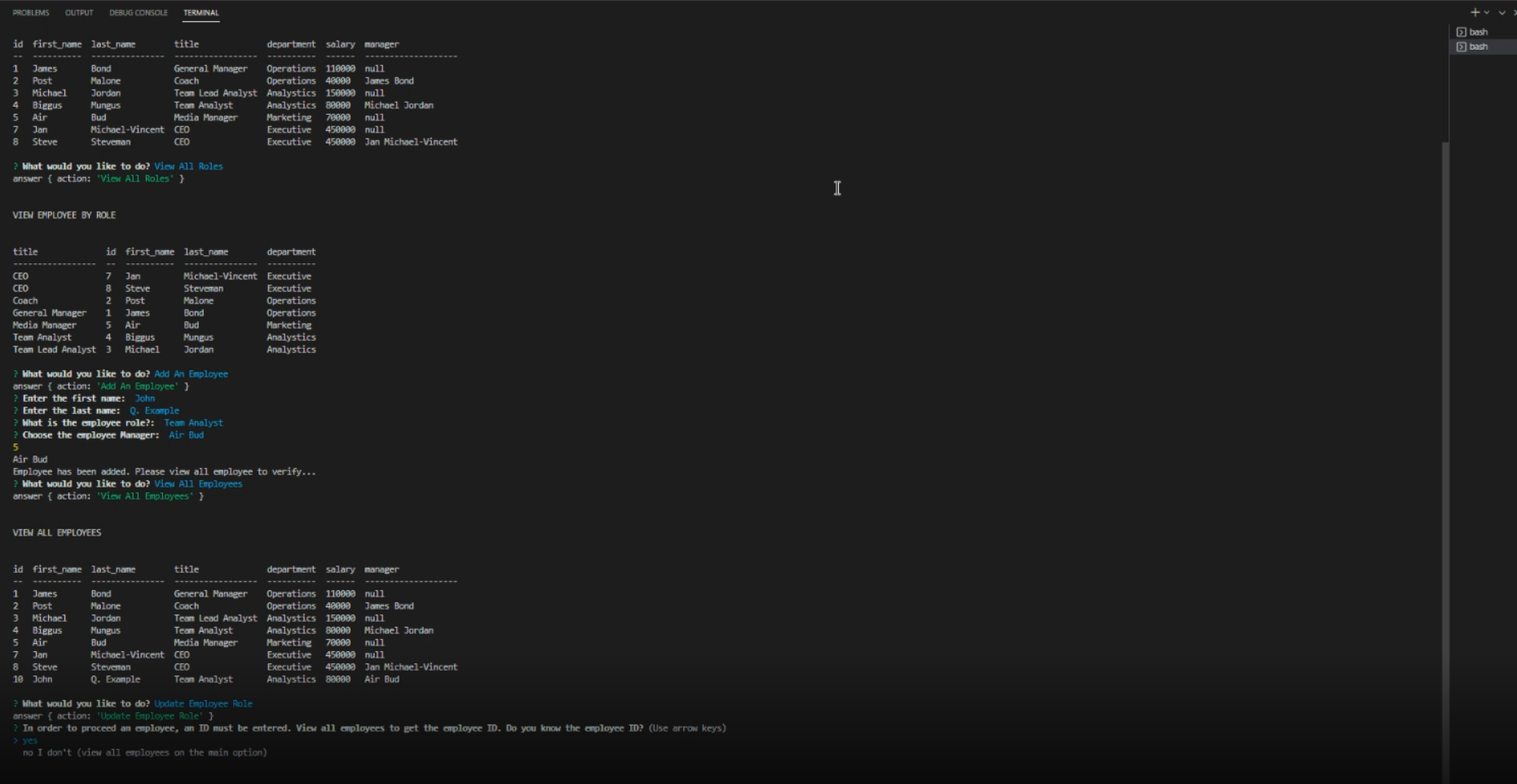
Task: Select the highlighted 'yes' answer option
Action: click(x=30, y=741)
